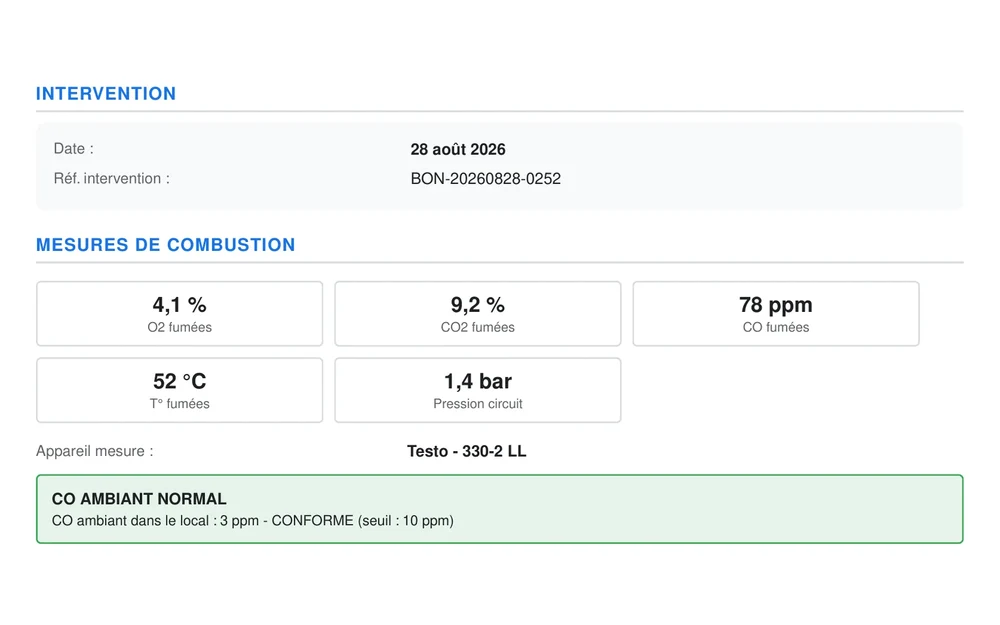The width and height of the screenshot is (1000, 625).
Task: Select the "Appareil mesure :" label
Action: (94, 452)
